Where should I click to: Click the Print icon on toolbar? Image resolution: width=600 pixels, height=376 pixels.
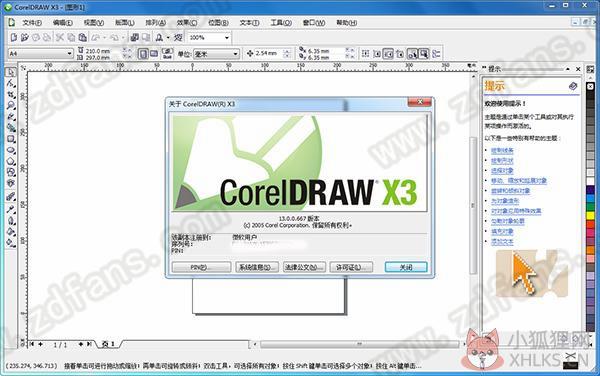pyautogui.click(x=47, y=37)
